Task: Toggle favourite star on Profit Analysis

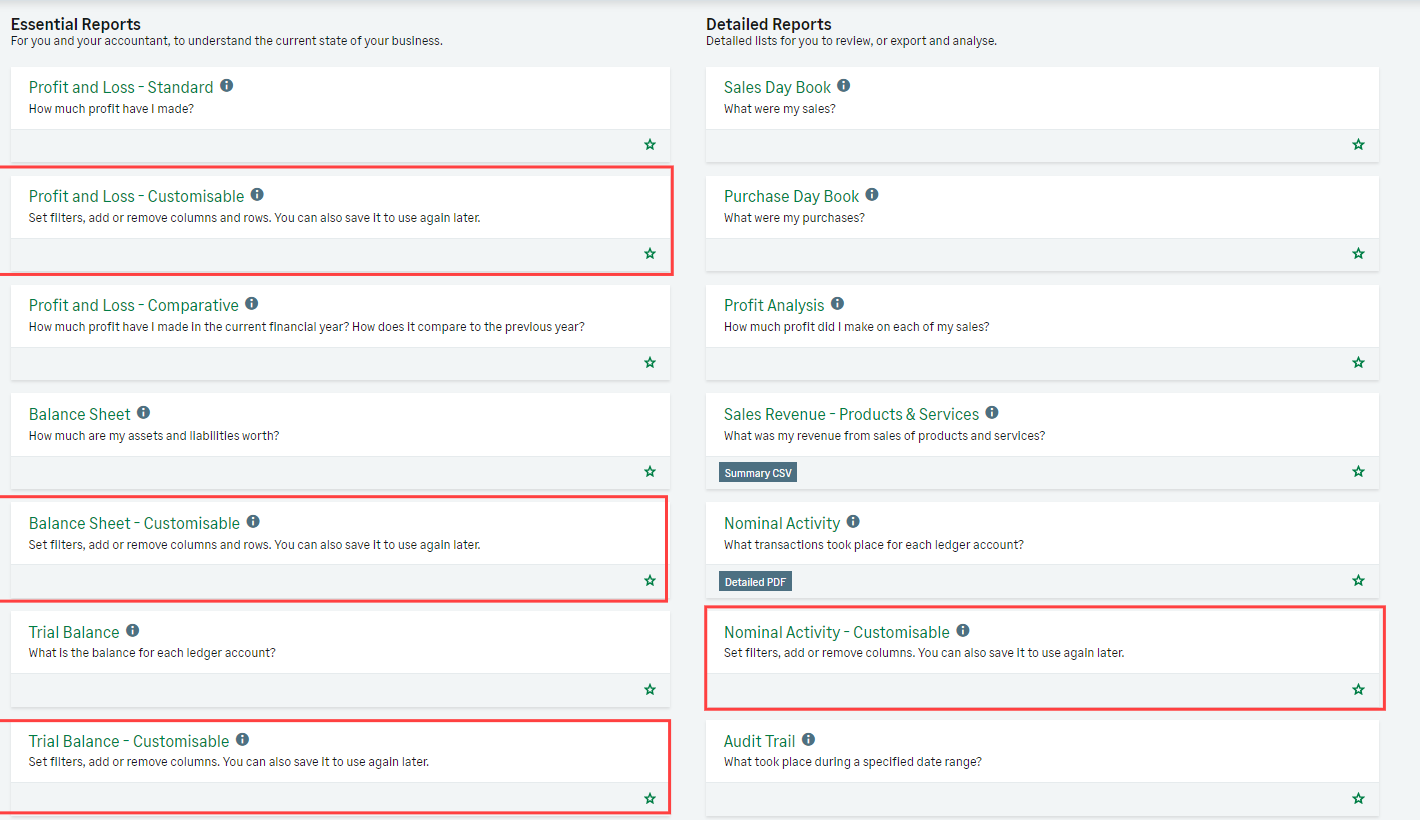Action: pyautogui.click(x=1358, y=363)
